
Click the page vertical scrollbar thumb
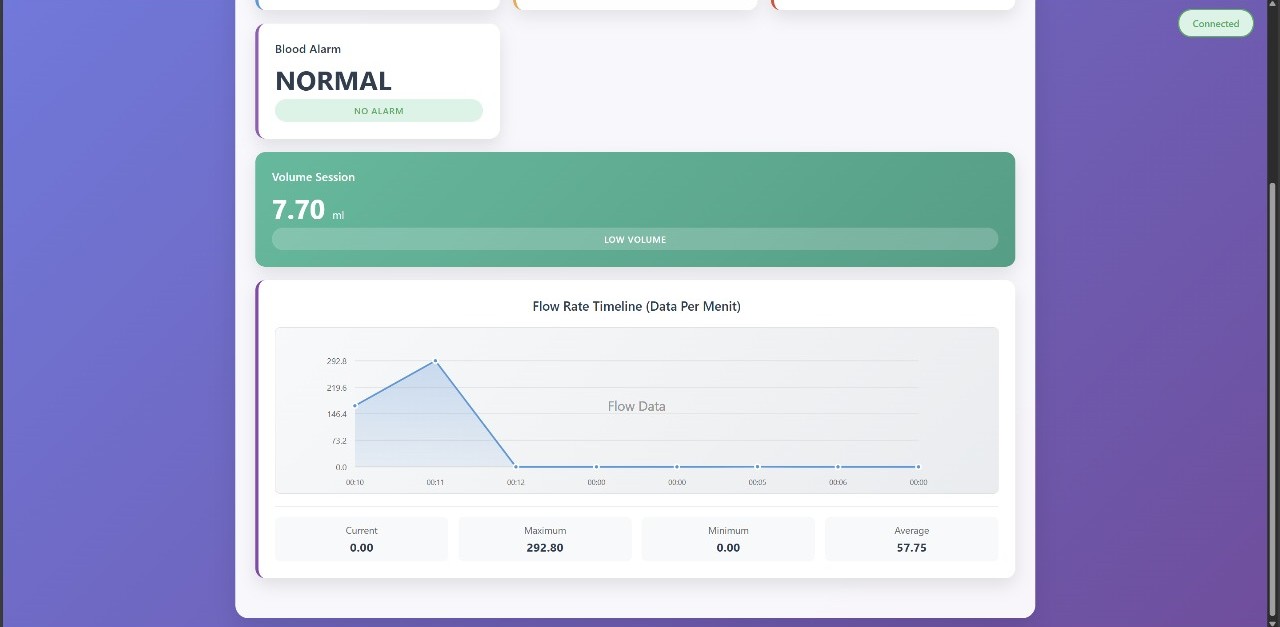point(1273,400)
